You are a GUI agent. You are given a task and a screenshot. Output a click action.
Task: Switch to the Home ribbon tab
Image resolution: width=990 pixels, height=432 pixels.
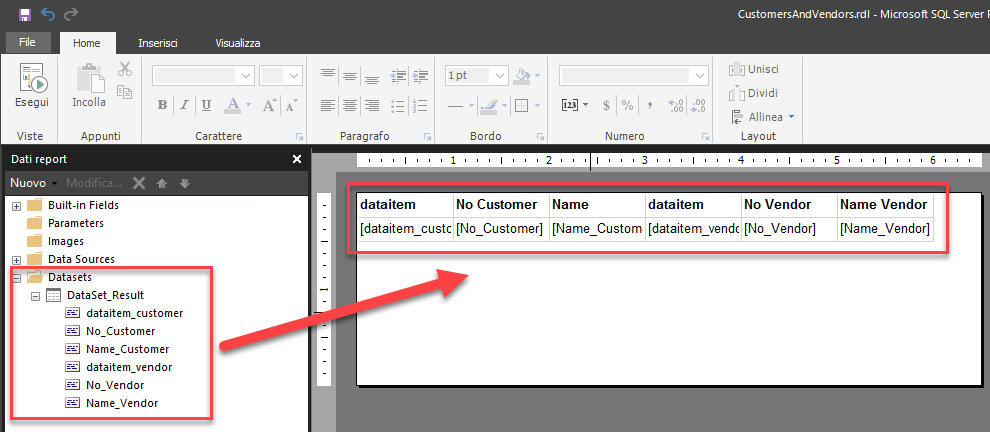(86, 43)
